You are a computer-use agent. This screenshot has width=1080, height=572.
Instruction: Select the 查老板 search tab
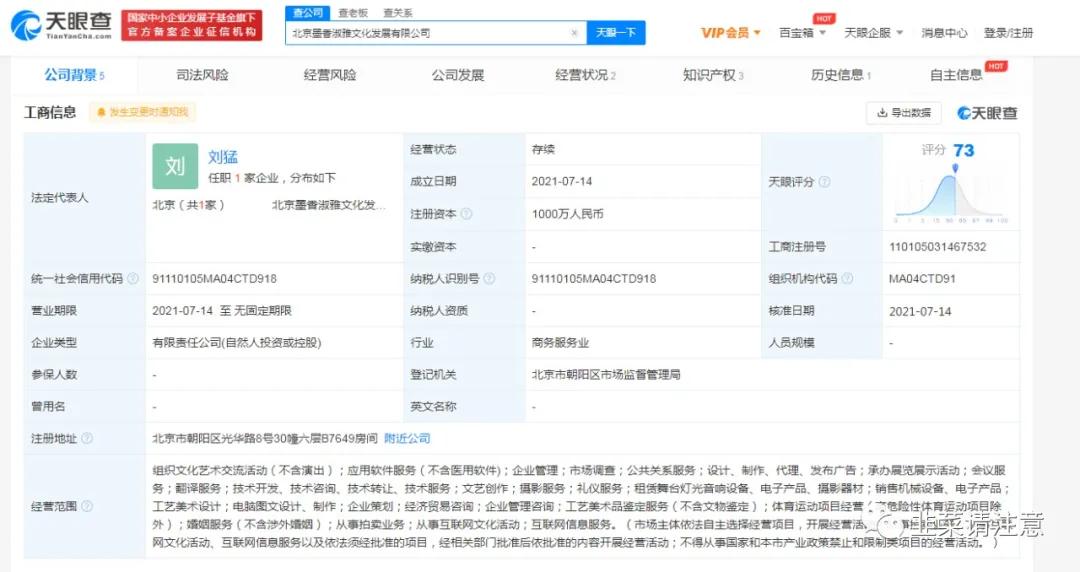(353, 13)
